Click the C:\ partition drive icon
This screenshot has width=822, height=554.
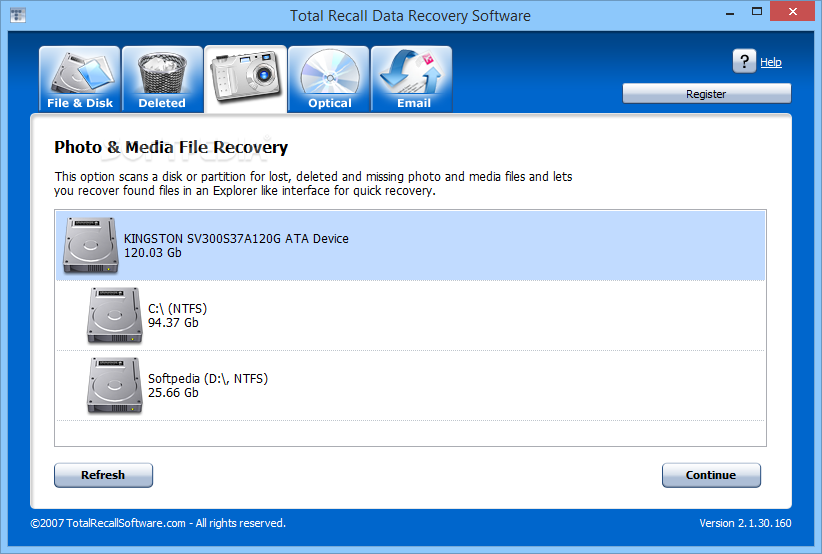114,316
